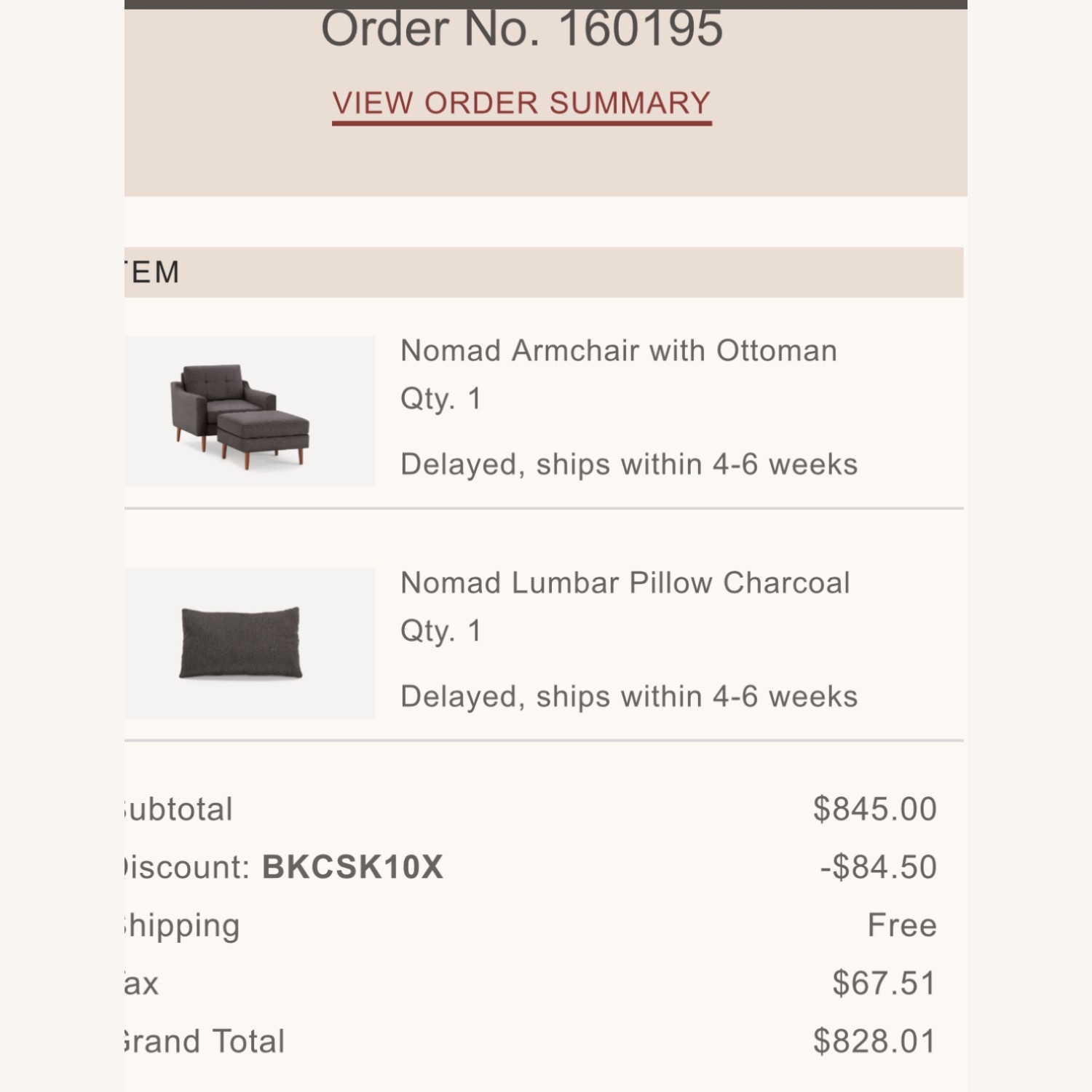
Task: Open the order summary via VIEW ORDER SUMMARY link
Action: tap(521, 102)
